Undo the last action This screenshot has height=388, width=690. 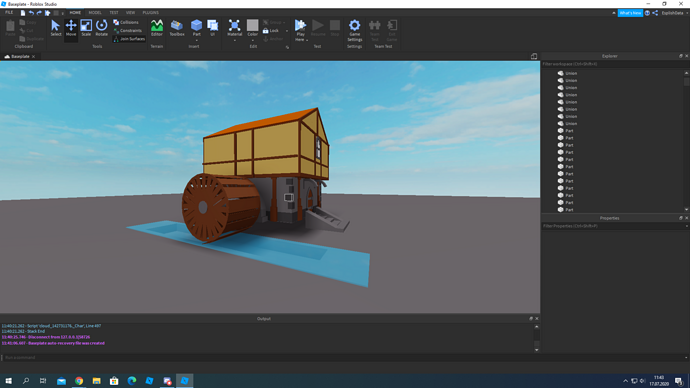pos(31,13)
